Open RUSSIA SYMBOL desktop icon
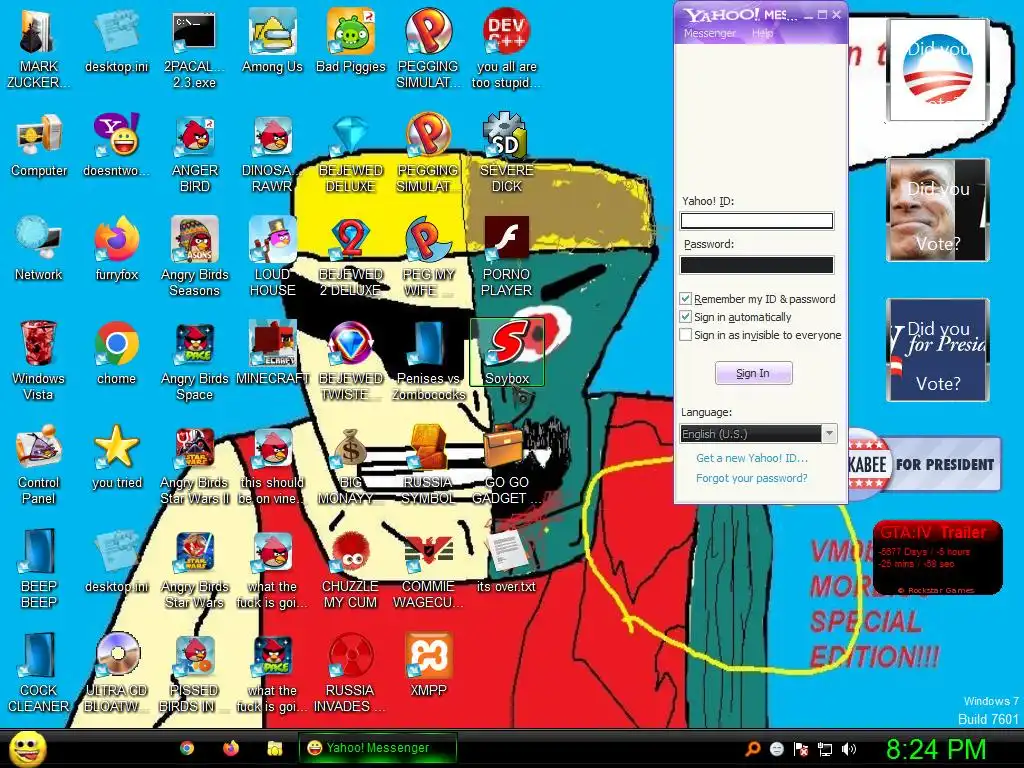 tap(428, 466)
